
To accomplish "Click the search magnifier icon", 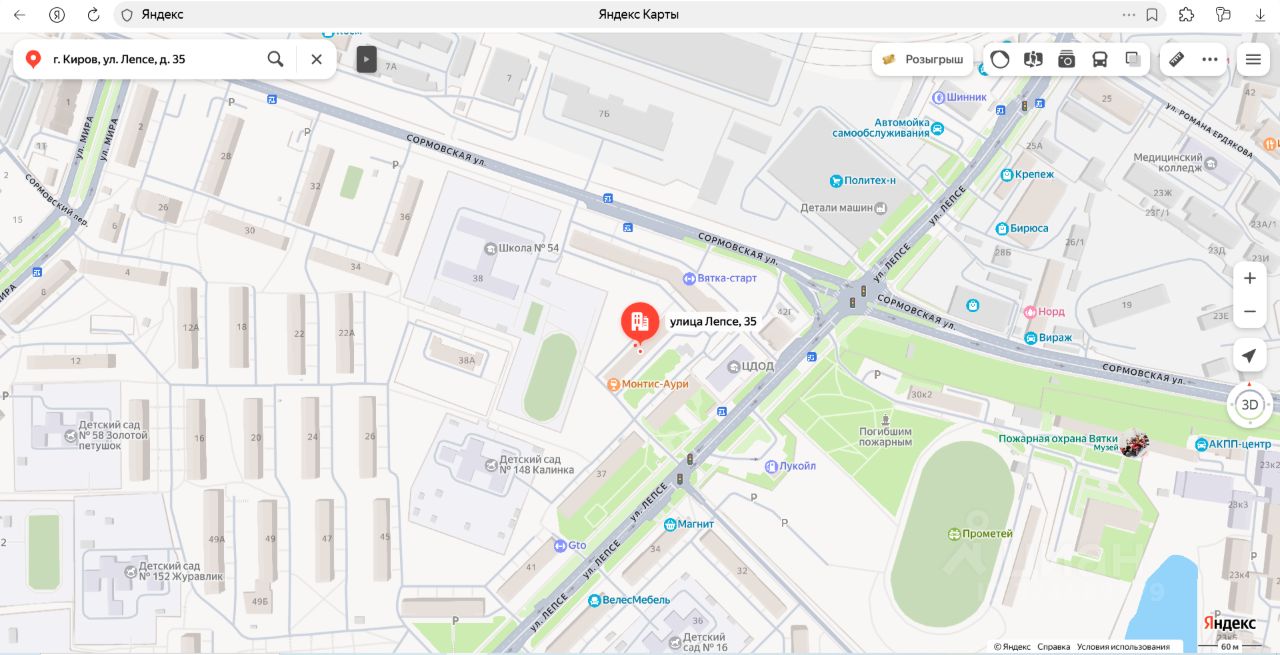I will [275, 59].
